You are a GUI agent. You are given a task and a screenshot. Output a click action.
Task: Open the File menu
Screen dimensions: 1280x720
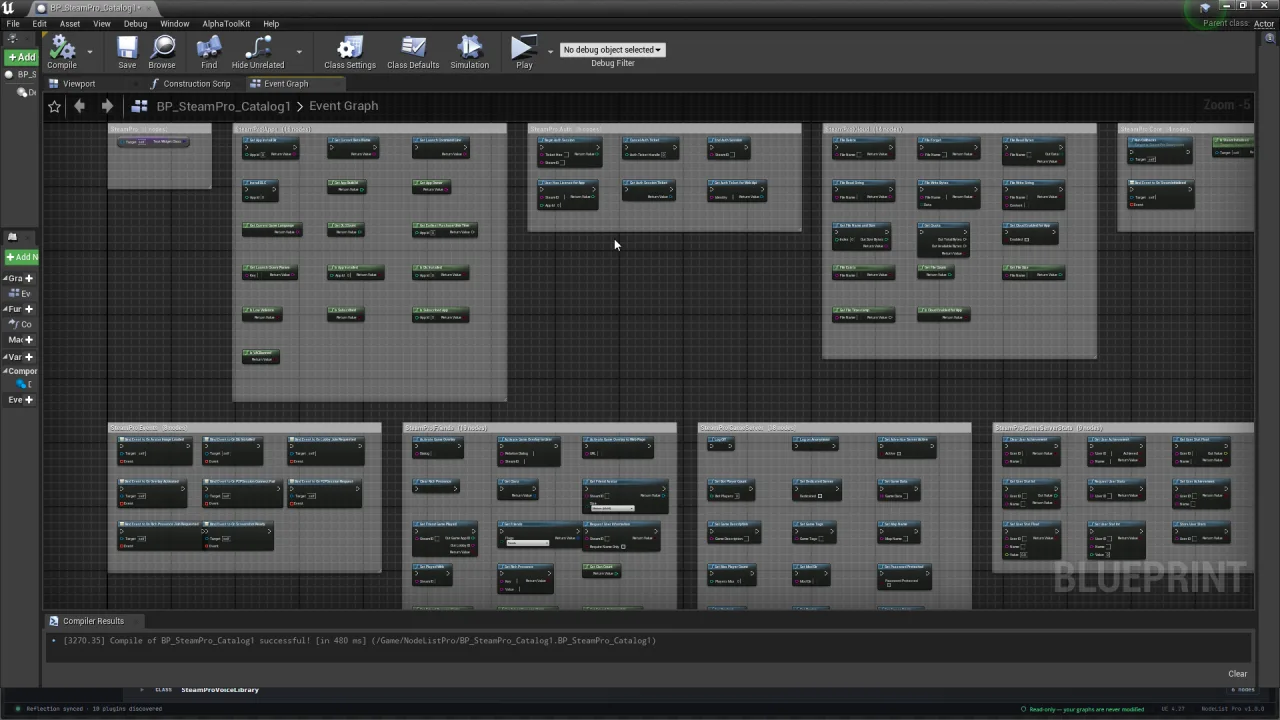tap(13, 24)
